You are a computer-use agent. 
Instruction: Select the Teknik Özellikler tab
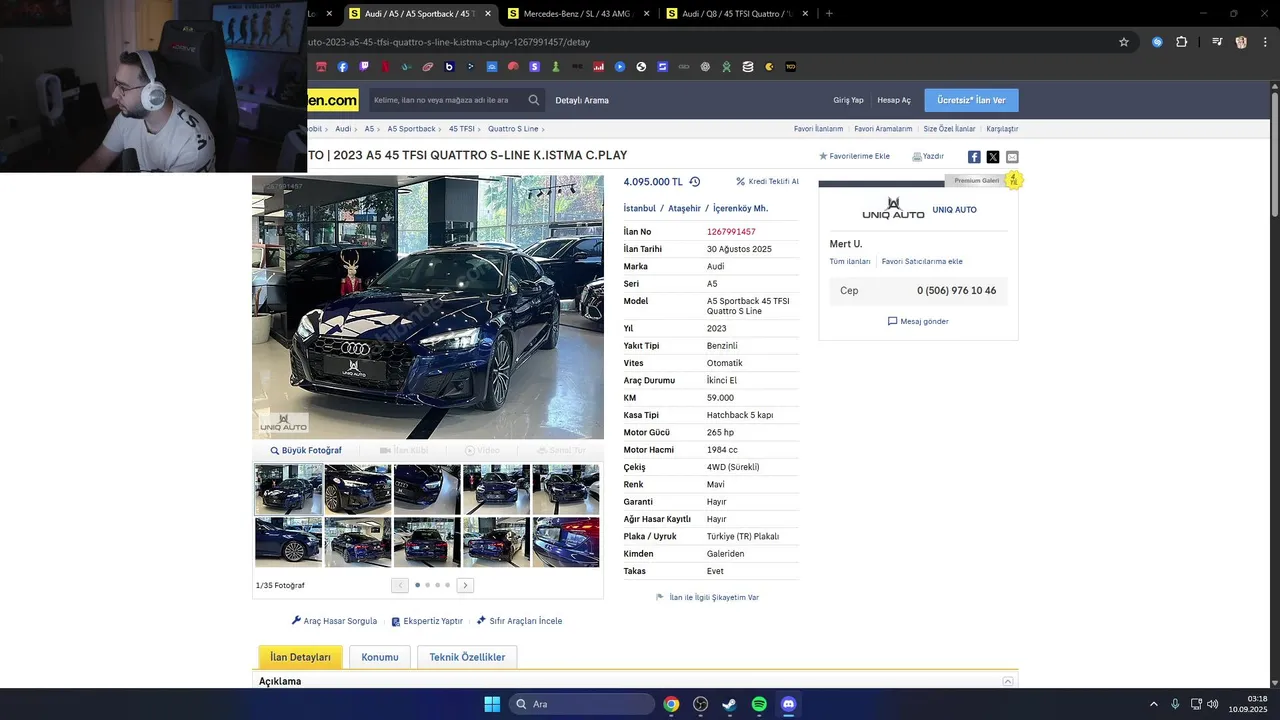click(467, 657)
